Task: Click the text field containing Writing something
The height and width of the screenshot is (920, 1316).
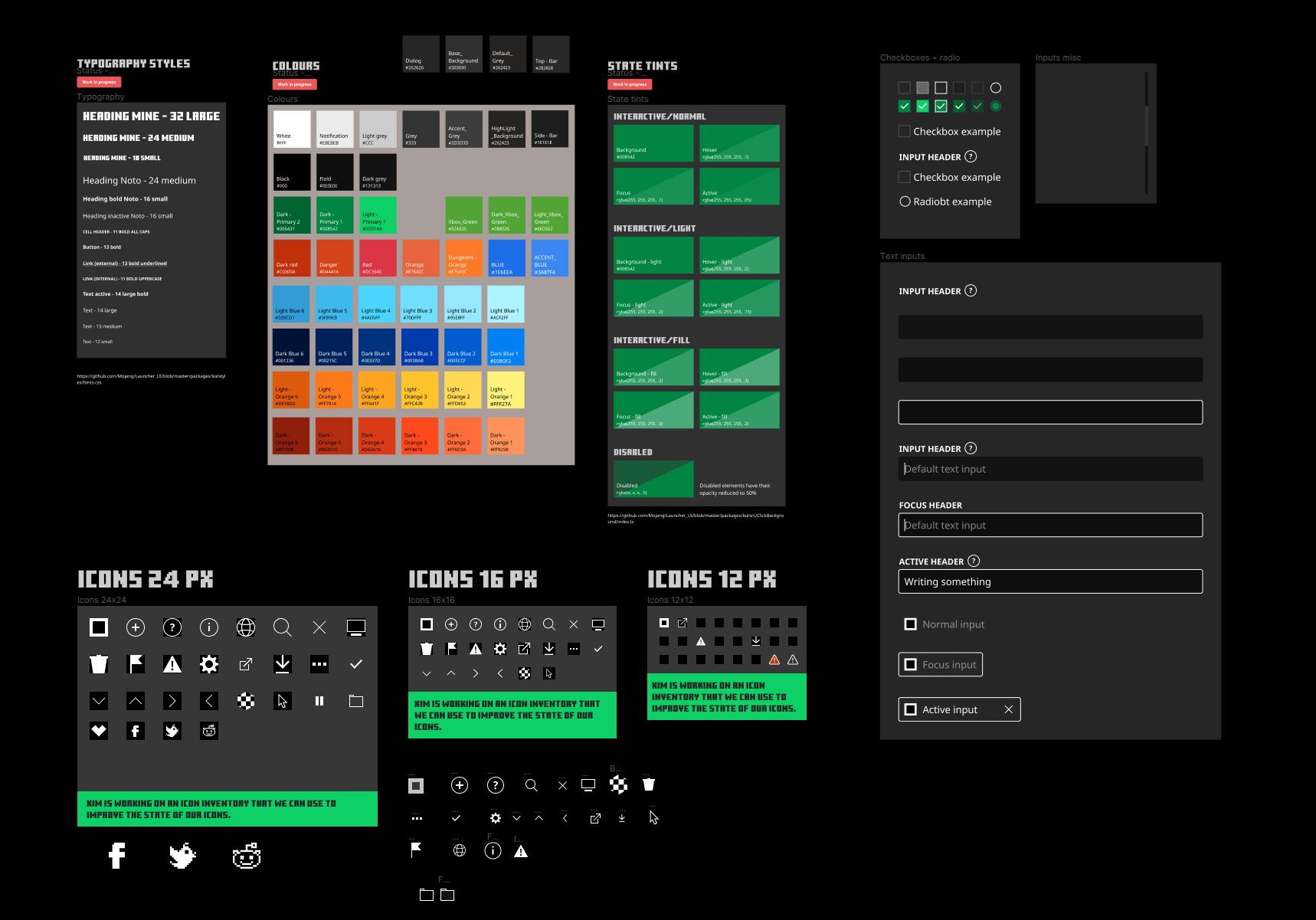Action: click(x=1050, y=581)
